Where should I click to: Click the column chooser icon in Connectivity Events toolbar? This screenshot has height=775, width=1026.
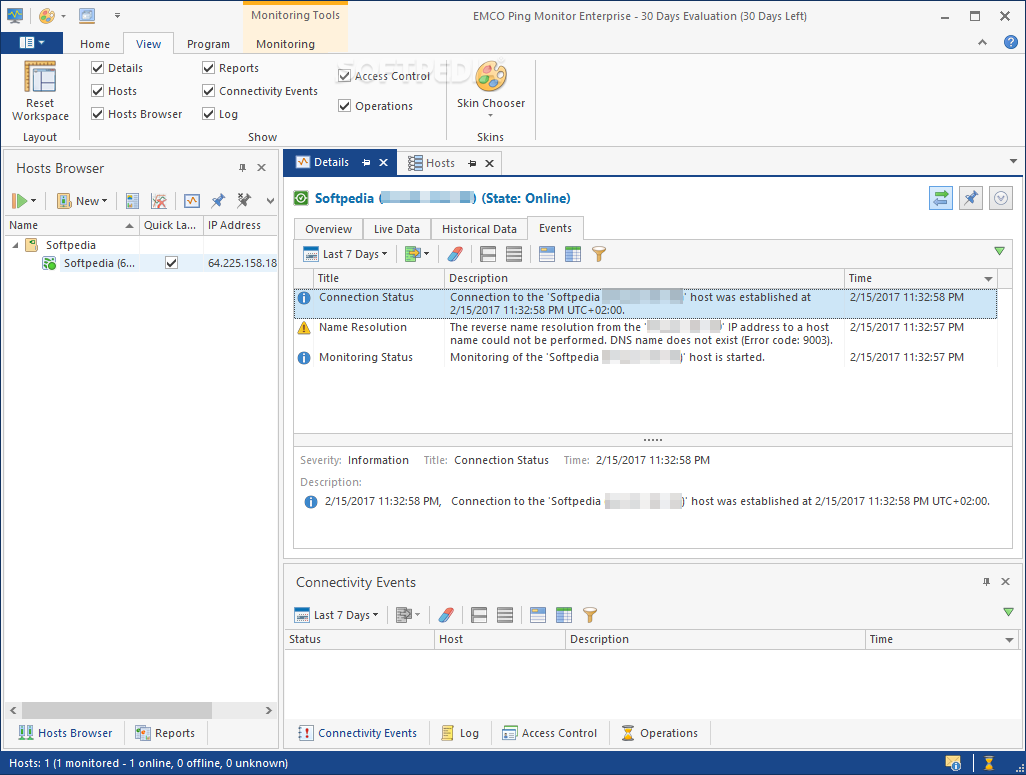coord(563,615)
